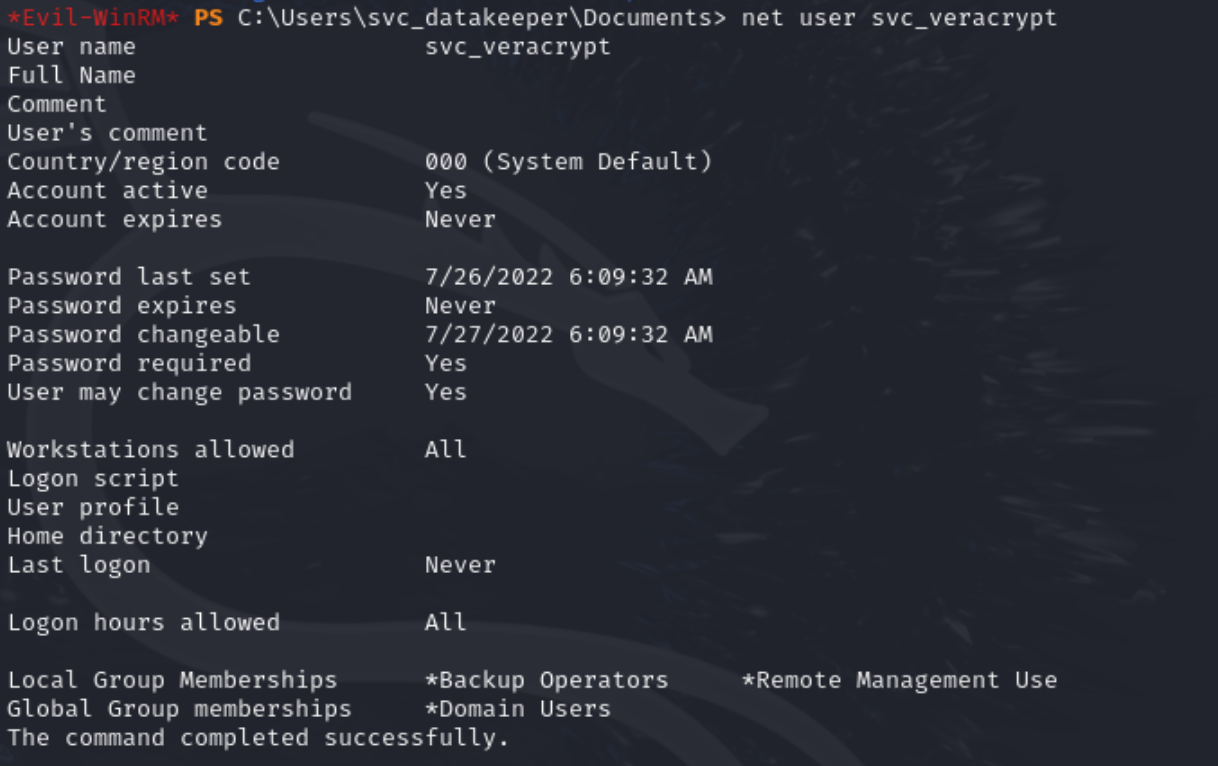The width and height of the screenshot is (1218, 766).
Task: Click the Workstations allowed 'All' value
Action: (446, 450)
